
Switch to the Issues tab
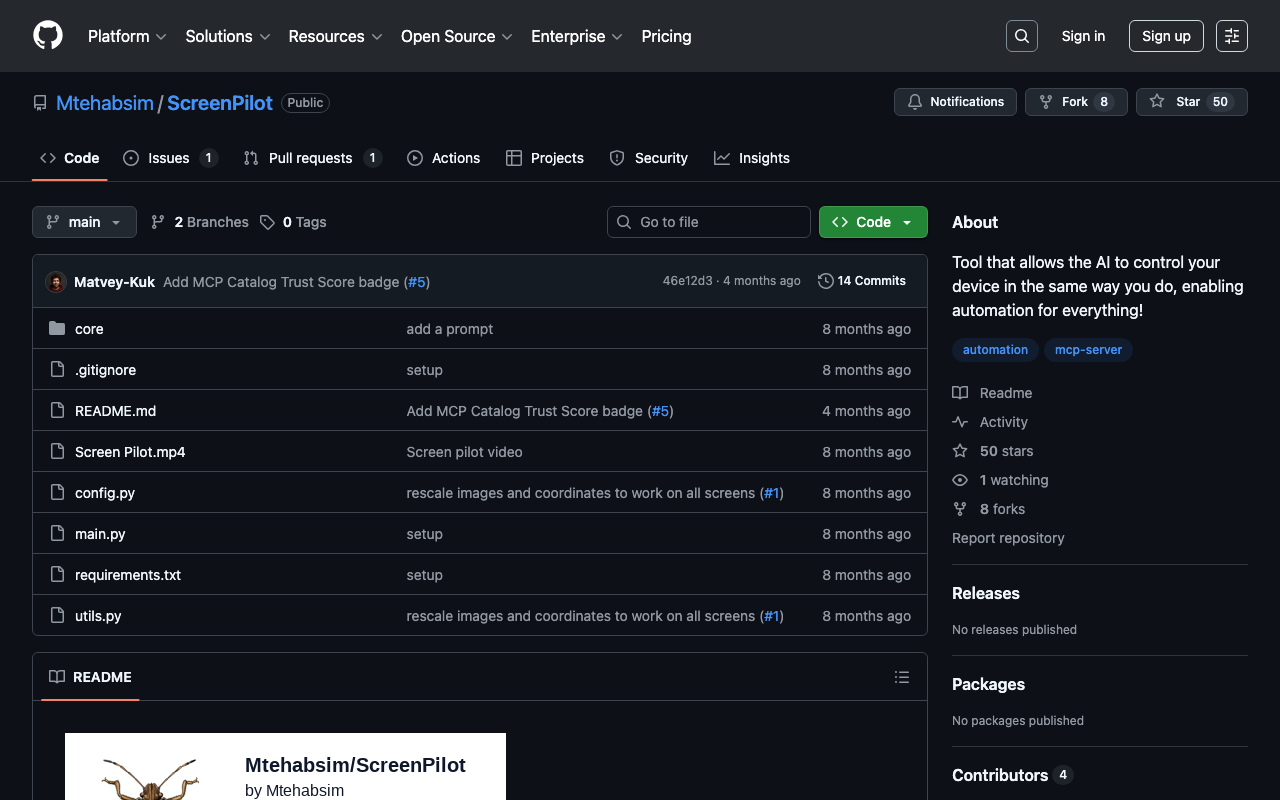169,158
